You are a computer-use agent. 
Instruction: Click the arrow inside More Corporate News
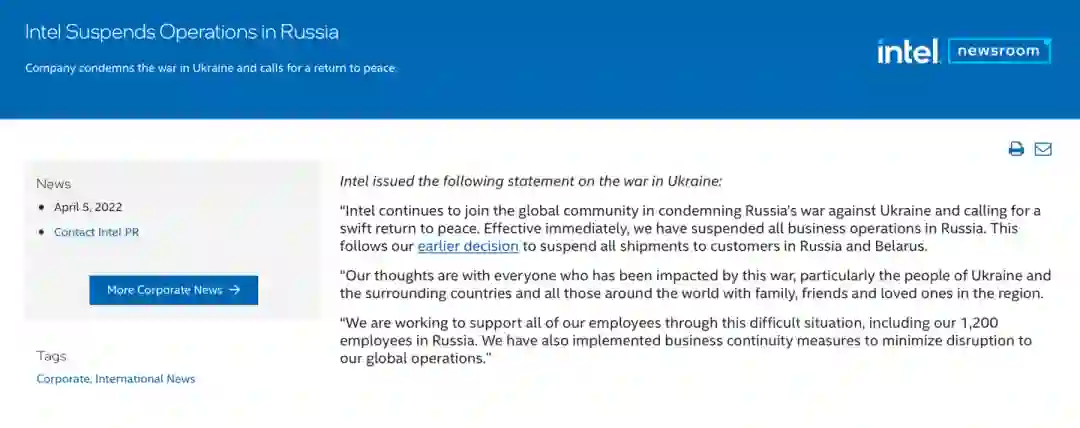click(235, 290)
